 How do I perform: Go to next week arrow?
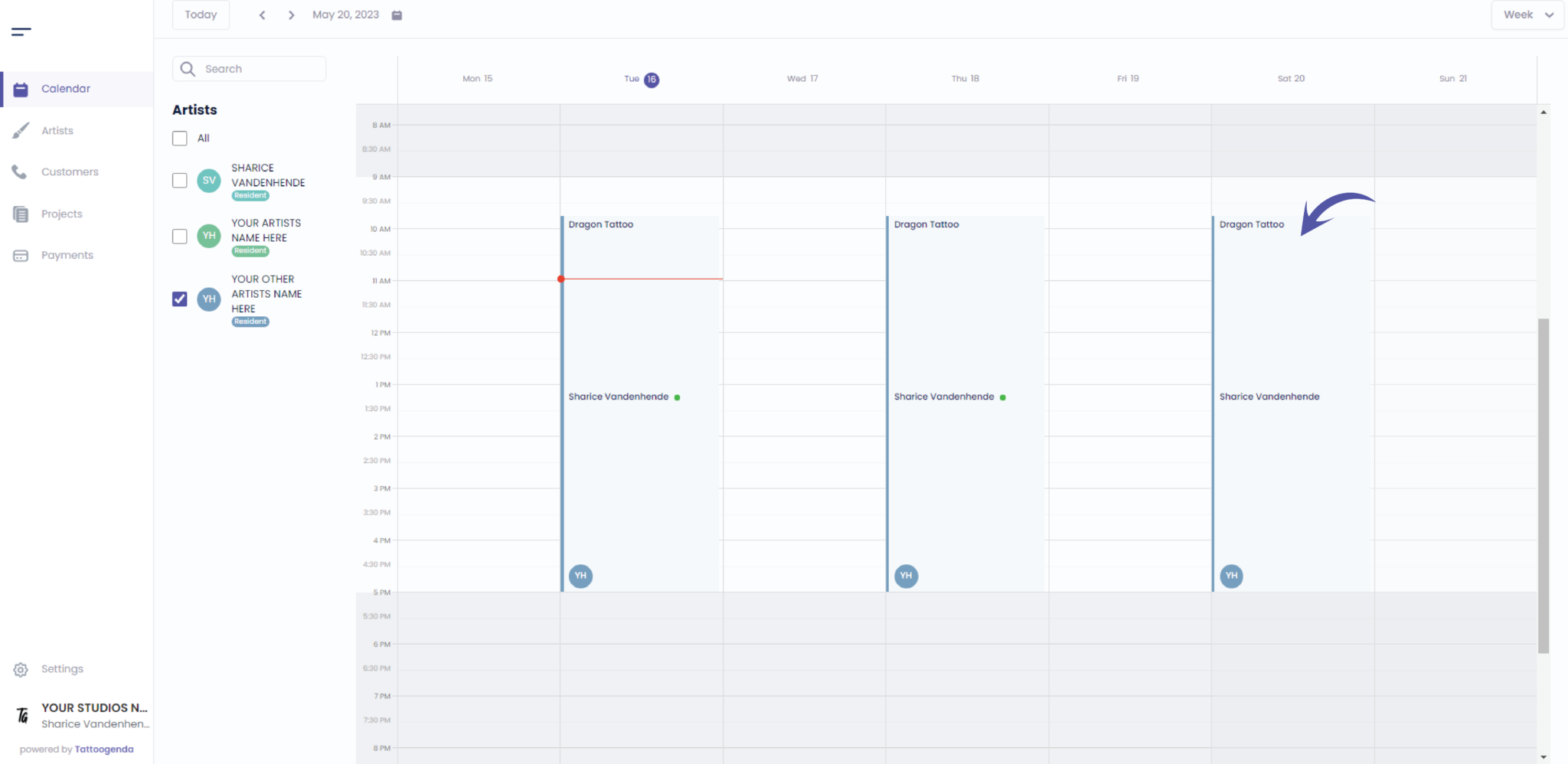point(291,15)
